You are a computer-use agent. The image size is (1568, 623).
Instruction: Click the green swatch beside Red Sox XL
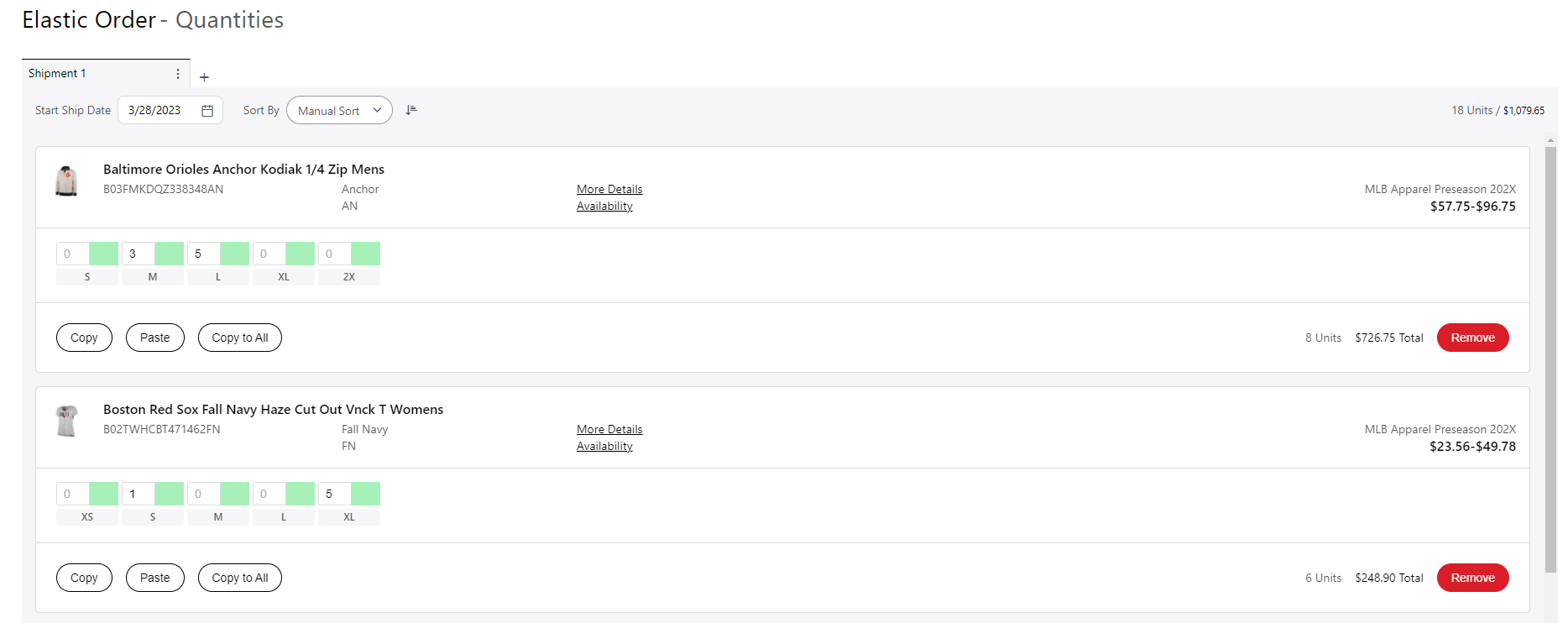point(366,494)
